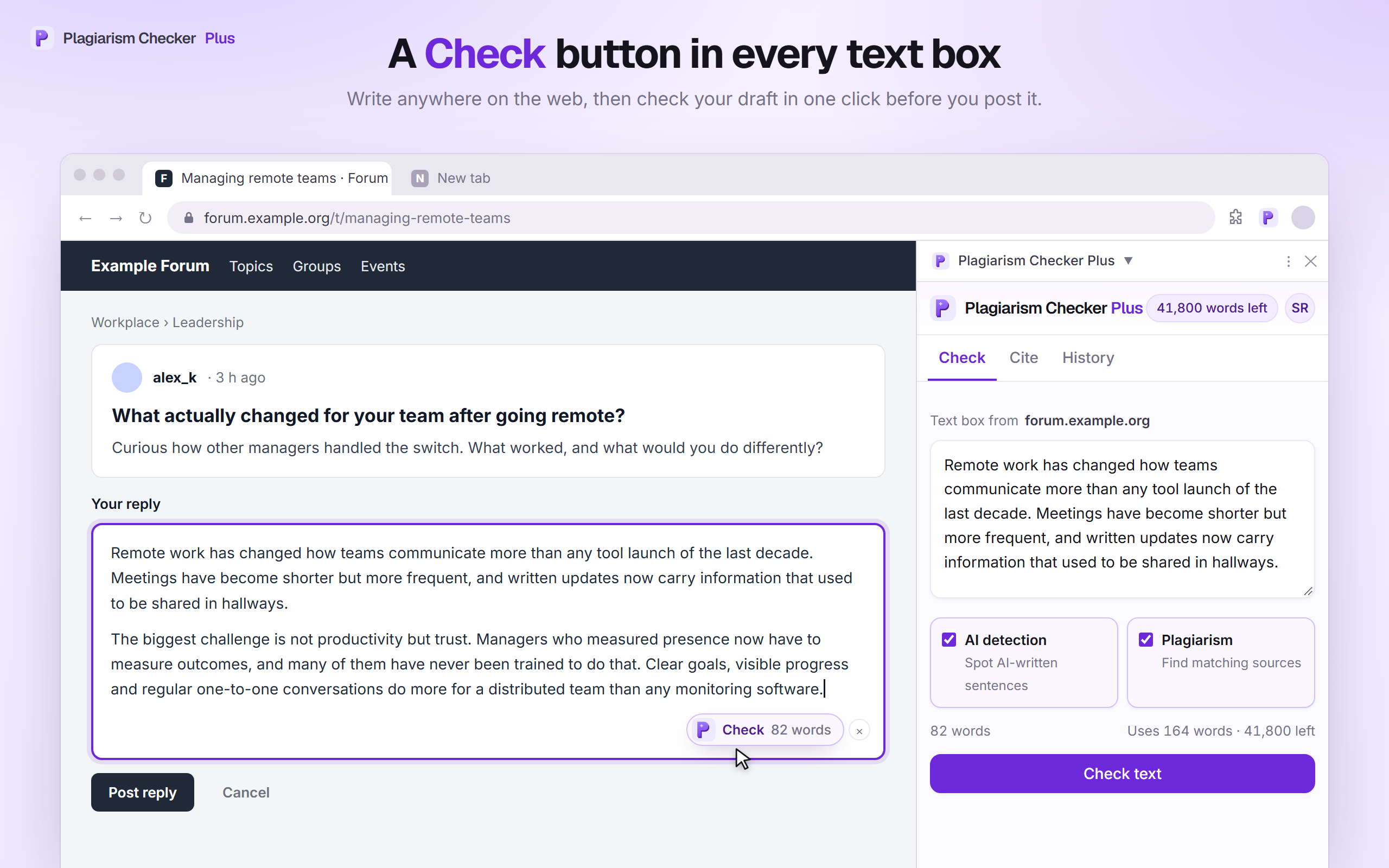The width and height of the screenshot is (1389, 868).
Task: Open the browser extensions puzzle icon
Action: (1236, 218)
